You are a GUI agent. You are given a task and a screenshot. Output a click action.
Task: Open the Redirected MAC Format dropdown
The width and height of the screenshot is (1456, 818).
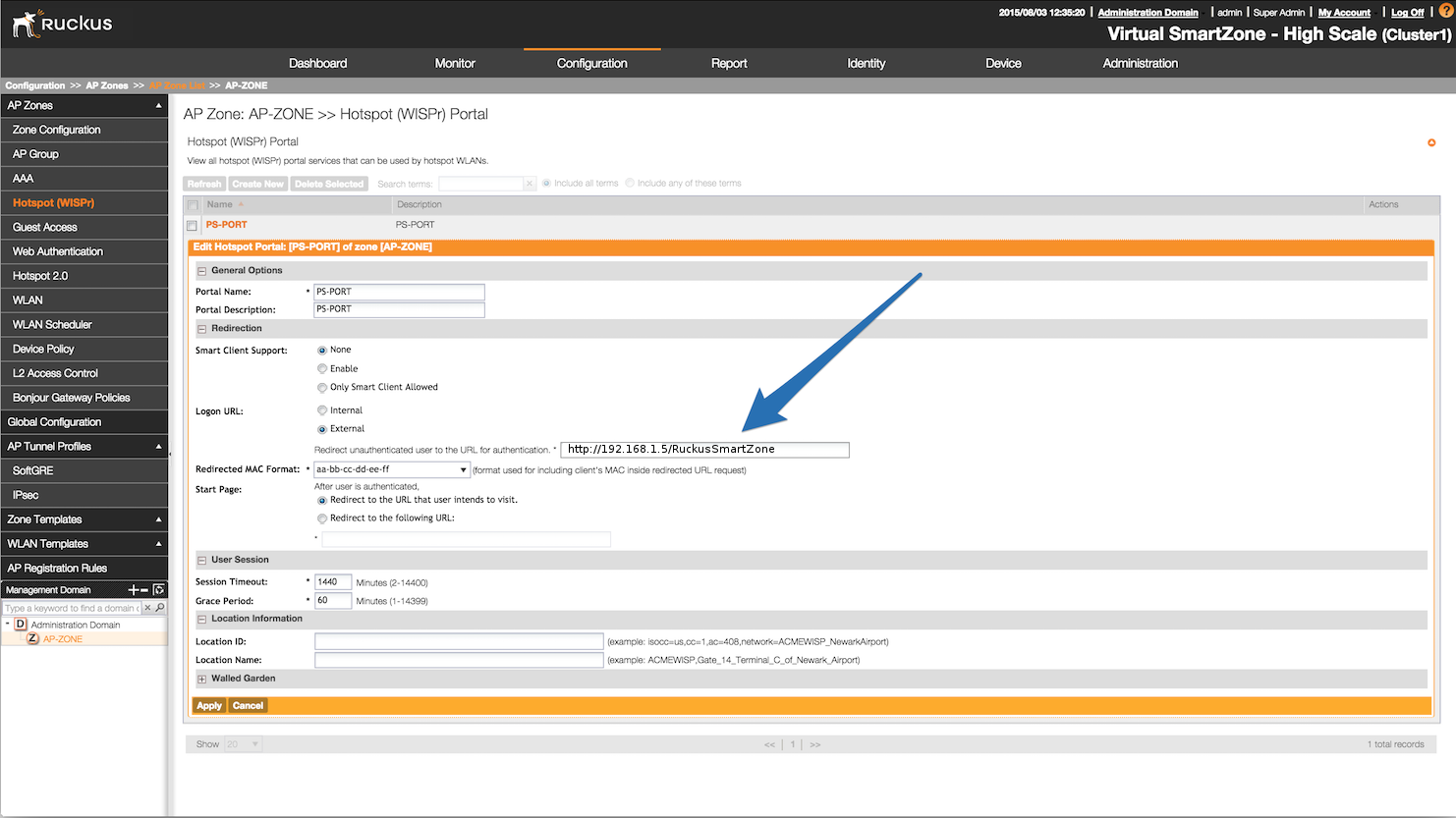tap(463, 470)
